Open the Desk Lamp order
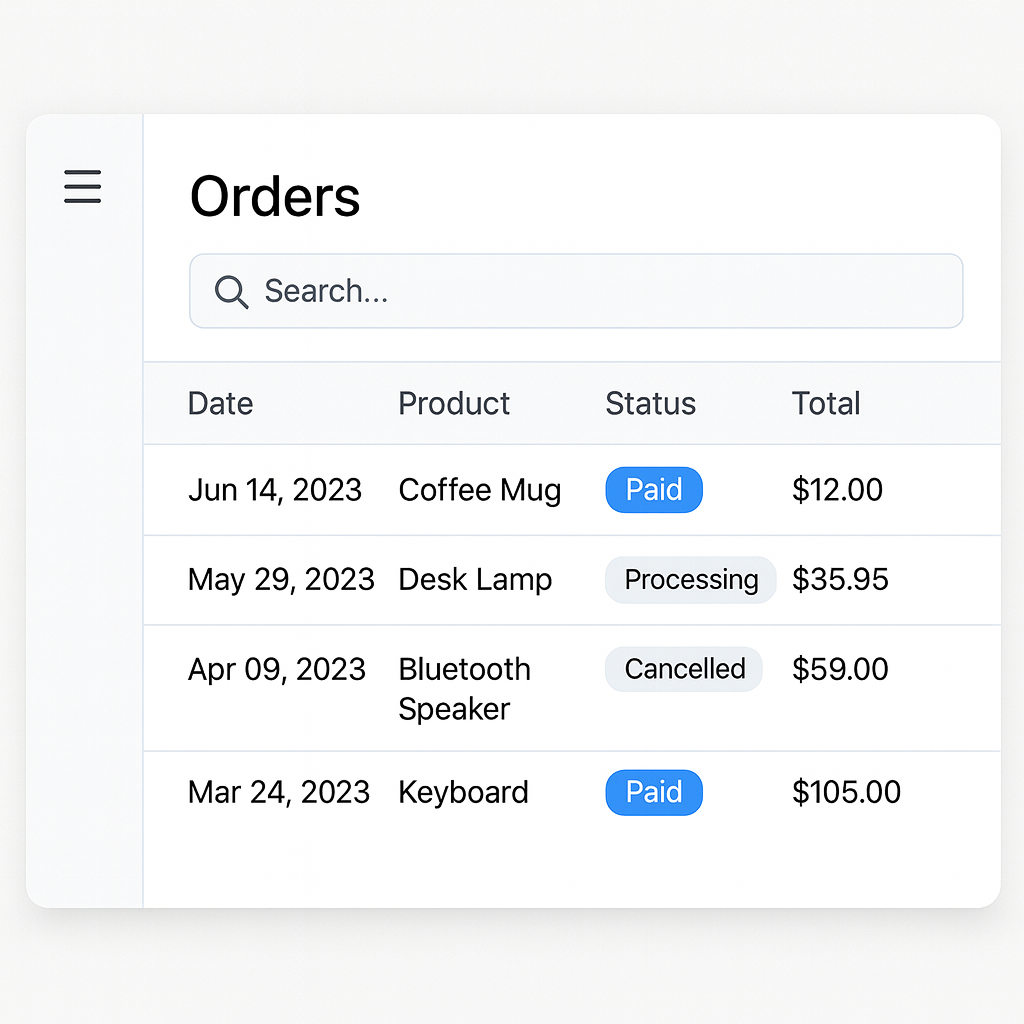The width and height of the screenshot is (1024, 1024). [475, 580]
